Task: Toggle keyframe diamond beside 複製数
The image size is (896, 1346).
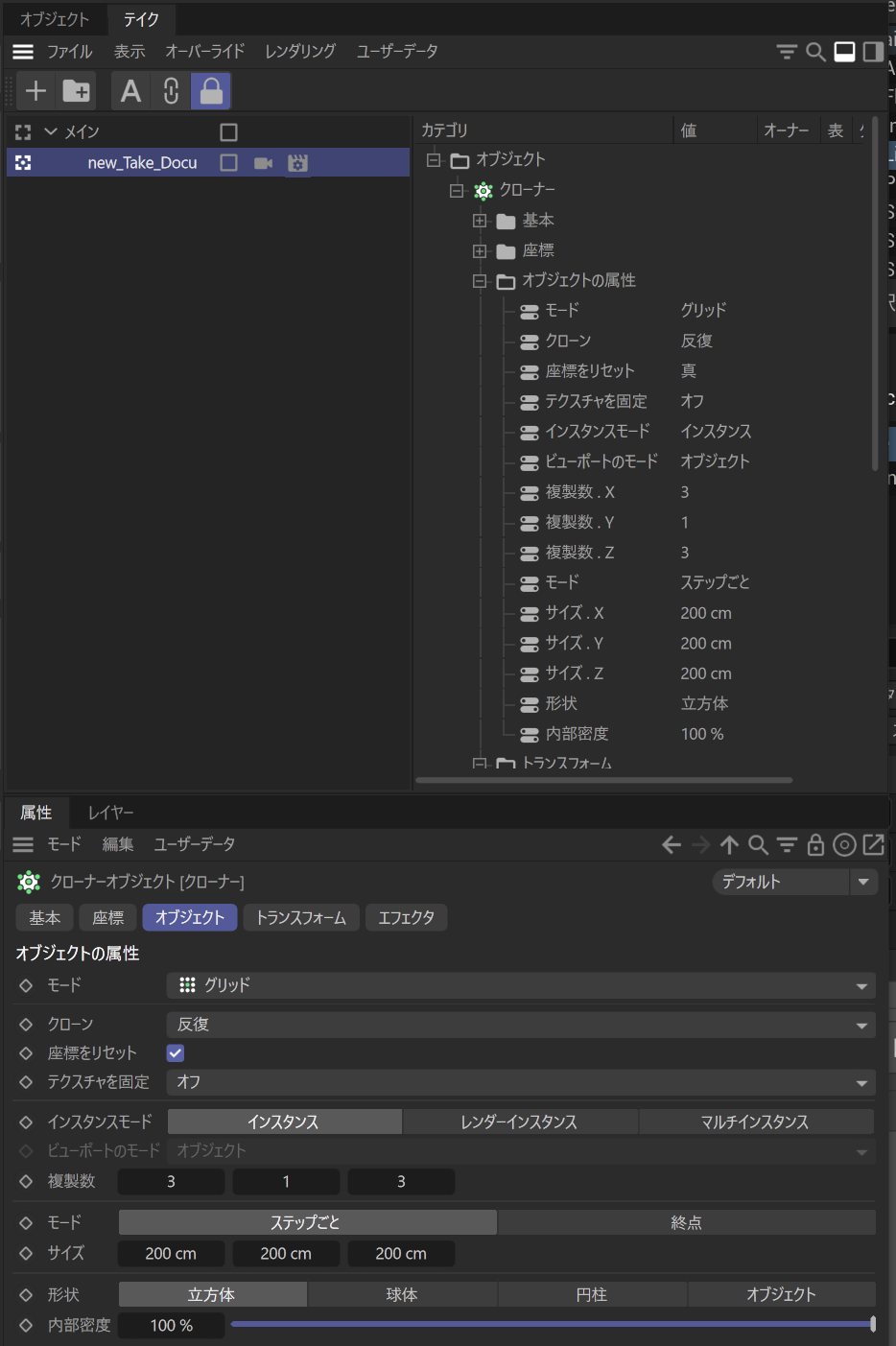Action: [26, 1182]
